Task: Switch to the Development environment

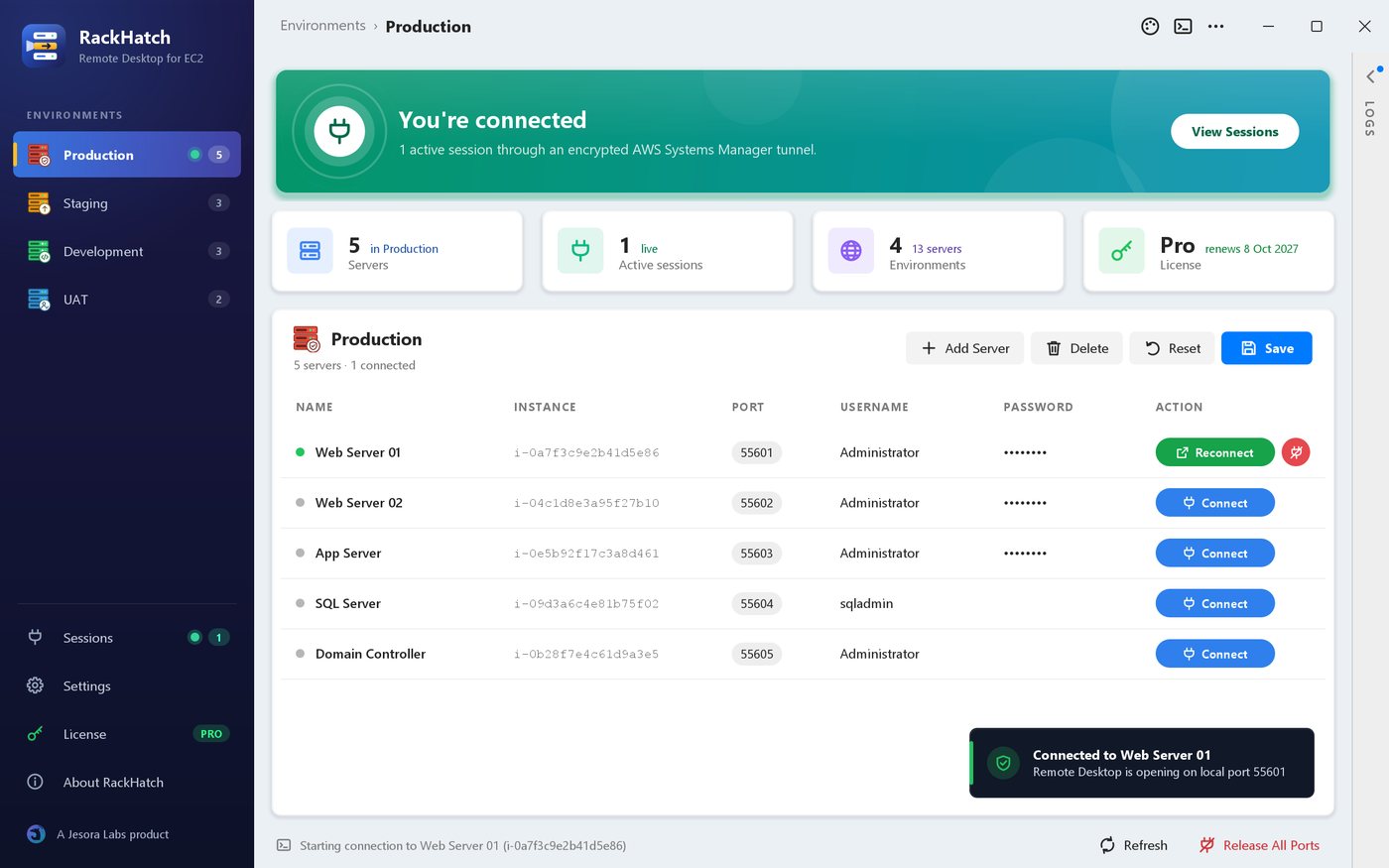Action: pyautogui.click(x=127, y=251)
